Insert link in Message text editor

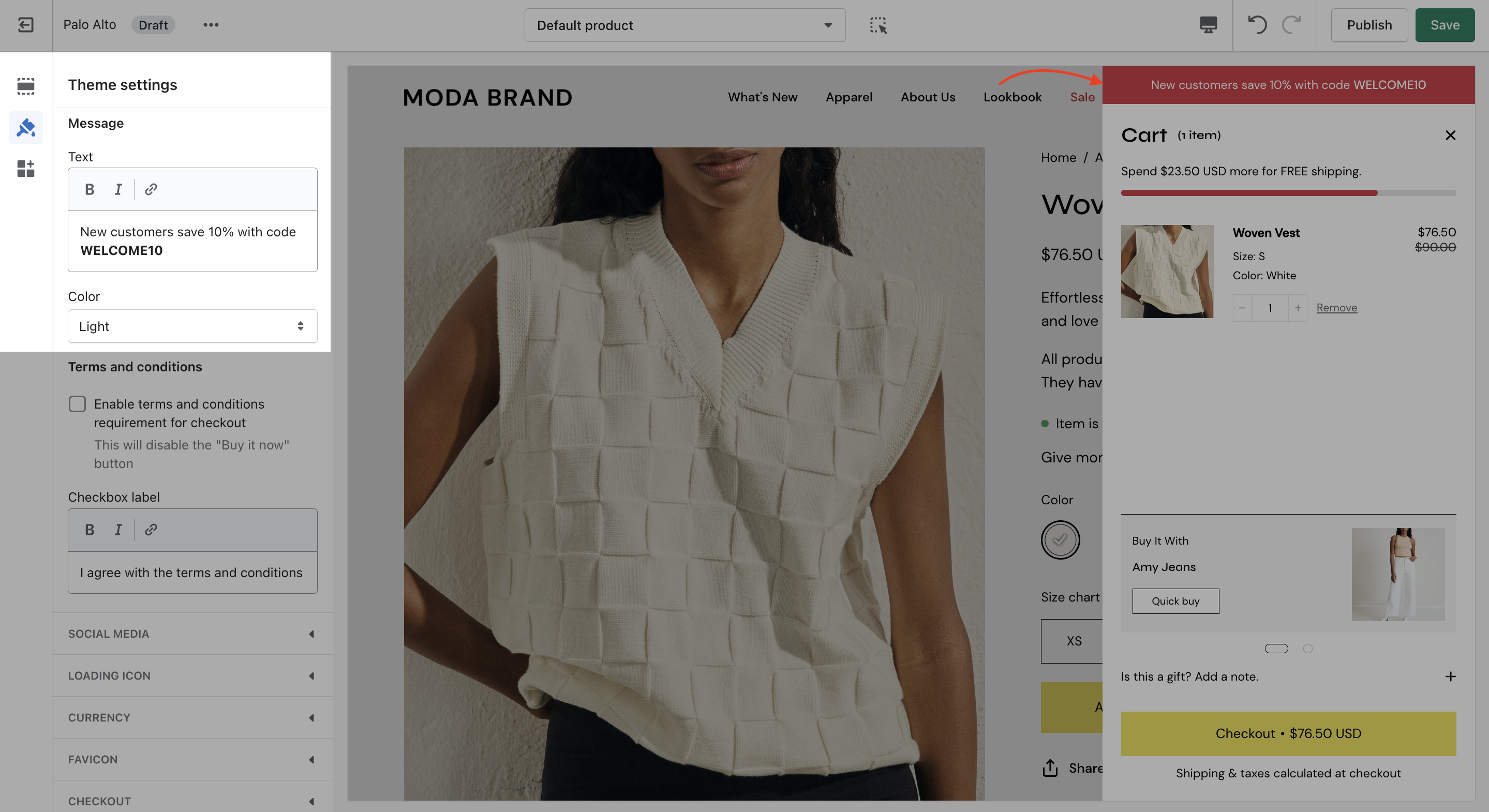click(x=151, y=189)
